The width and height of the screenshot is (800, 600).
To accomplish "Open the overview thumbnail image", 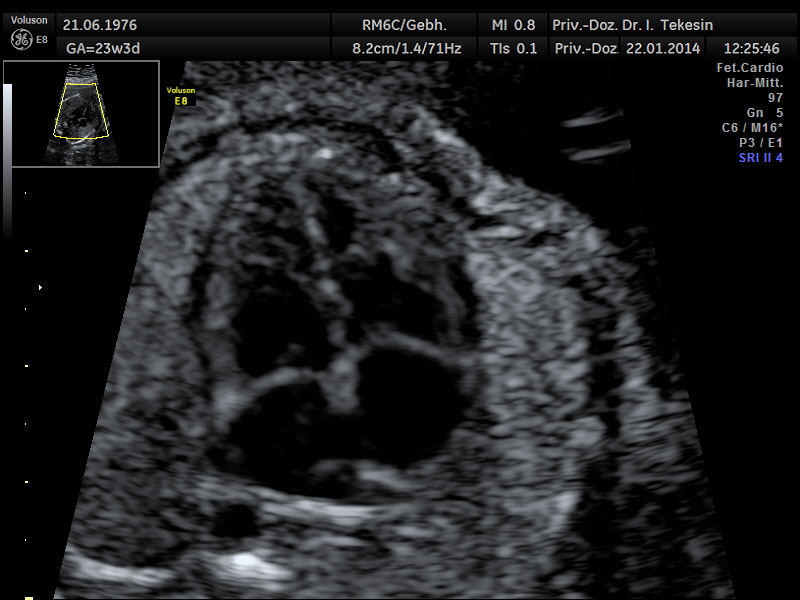I will click(81, 113).
